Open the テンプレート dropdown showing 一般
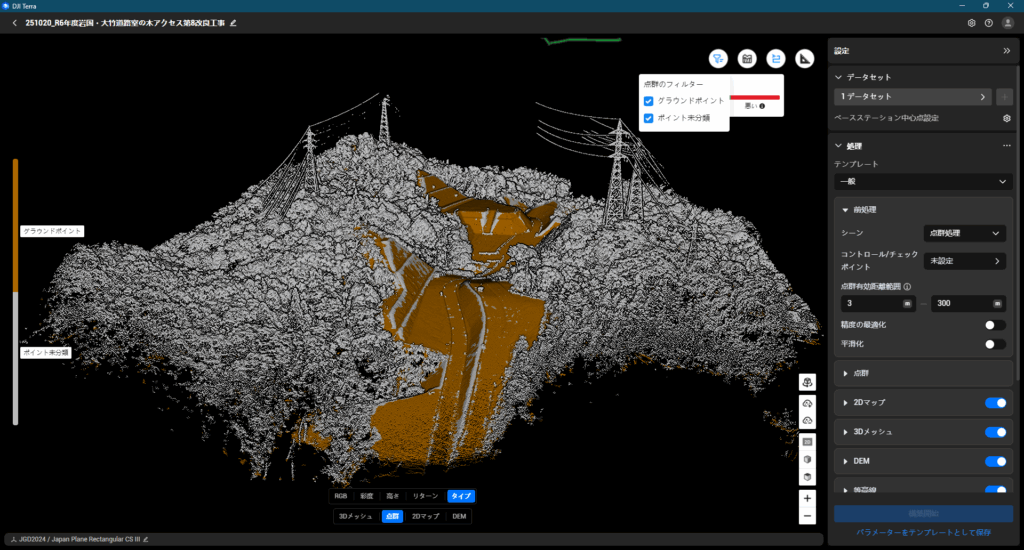 click(921, 182)
